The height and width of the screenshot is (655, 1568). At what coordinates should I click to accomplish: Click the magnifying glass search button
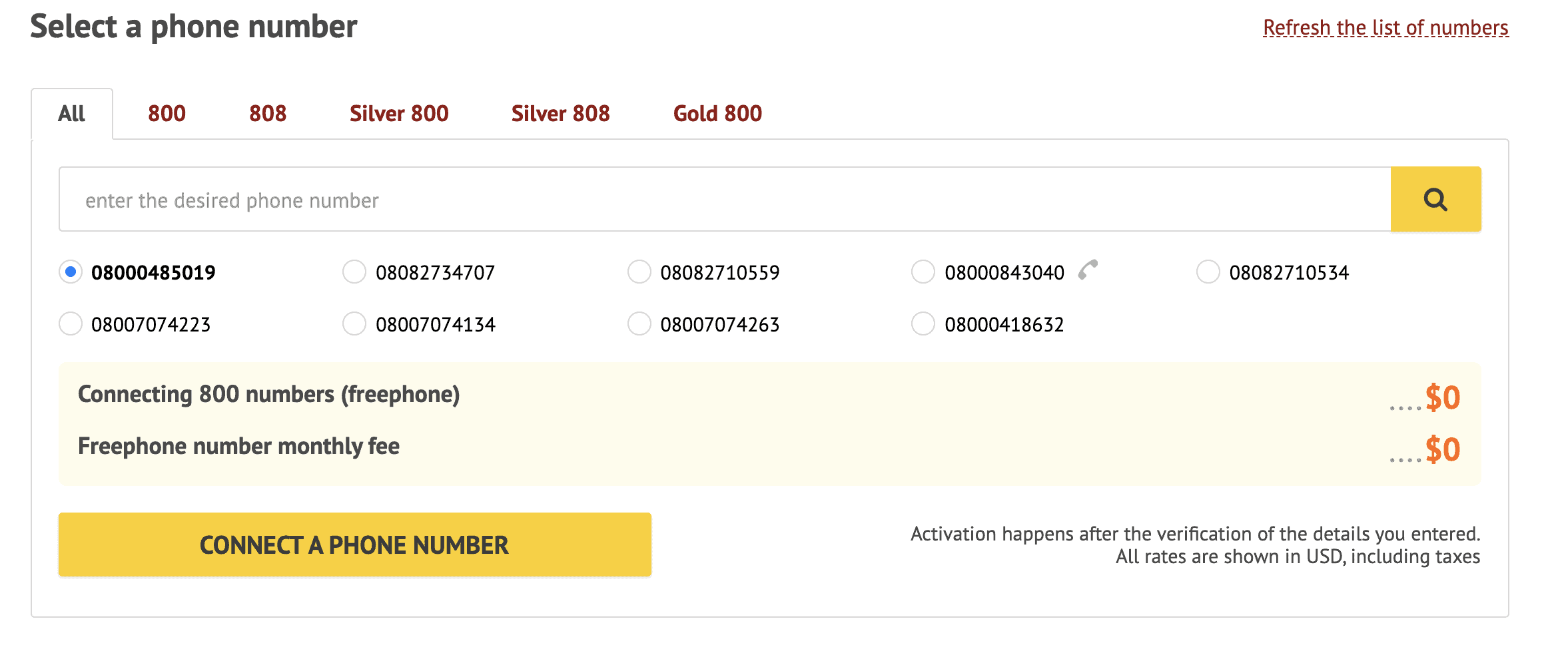point(1435,200)
